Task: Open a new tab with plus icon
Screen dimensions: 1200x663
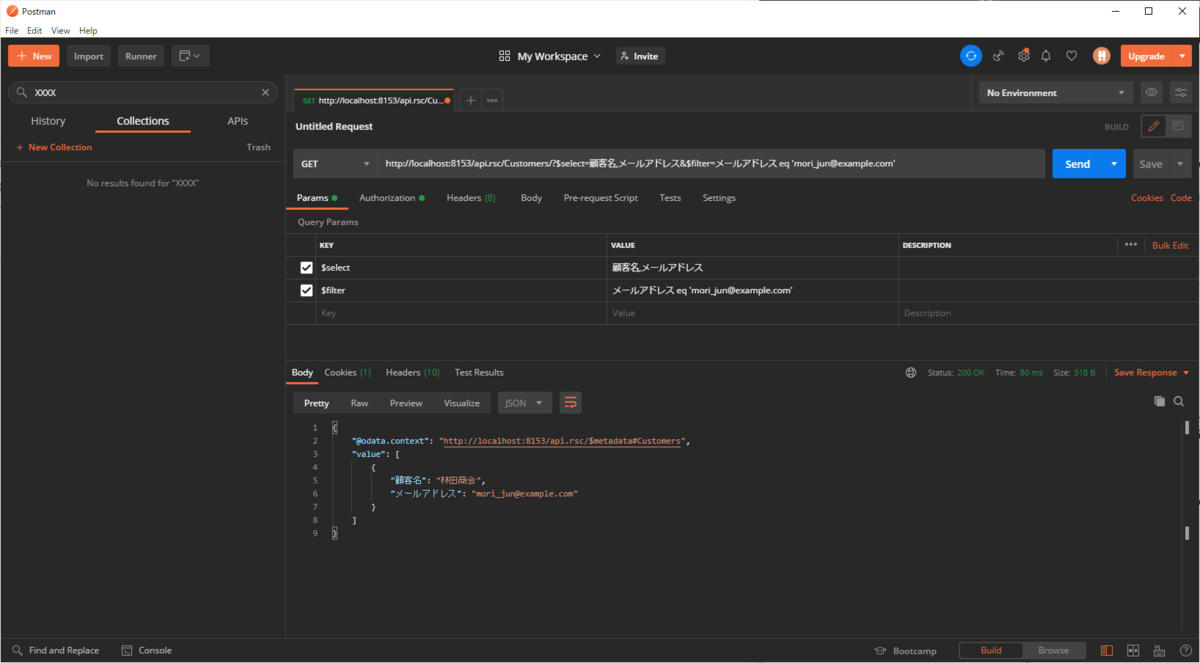Action: pos(470,100)
